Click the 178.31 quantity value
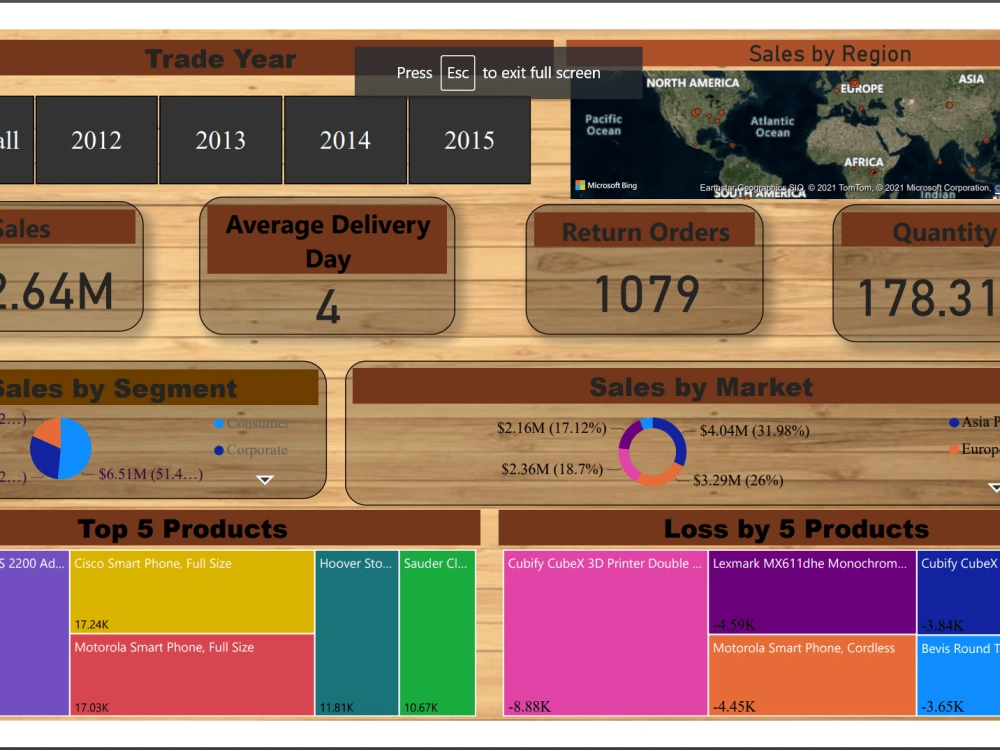The width and height of the screenshot is (1000, 750). (929, 298)
